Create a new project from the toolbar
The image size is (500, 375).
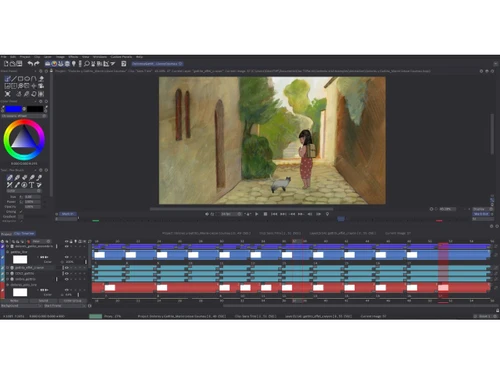[6, 64]
